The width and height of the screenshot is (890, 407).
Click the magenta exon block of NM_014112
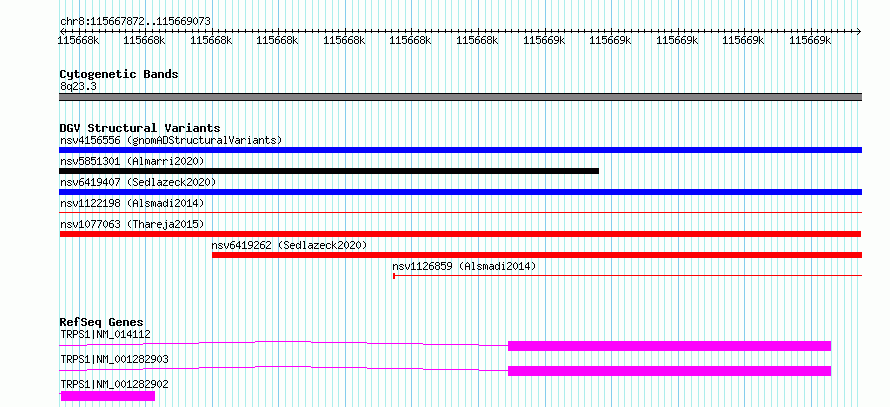(x=669, y=346)
